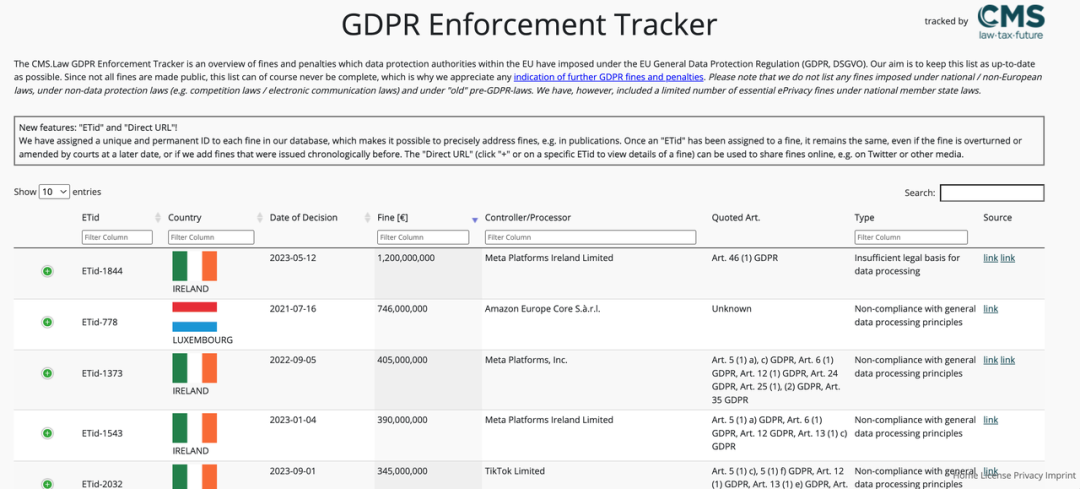The height and width of the screenshot is (489, 1080).
Task: Click the 746,000,000 fine amount cell
Action: [402, 309]
